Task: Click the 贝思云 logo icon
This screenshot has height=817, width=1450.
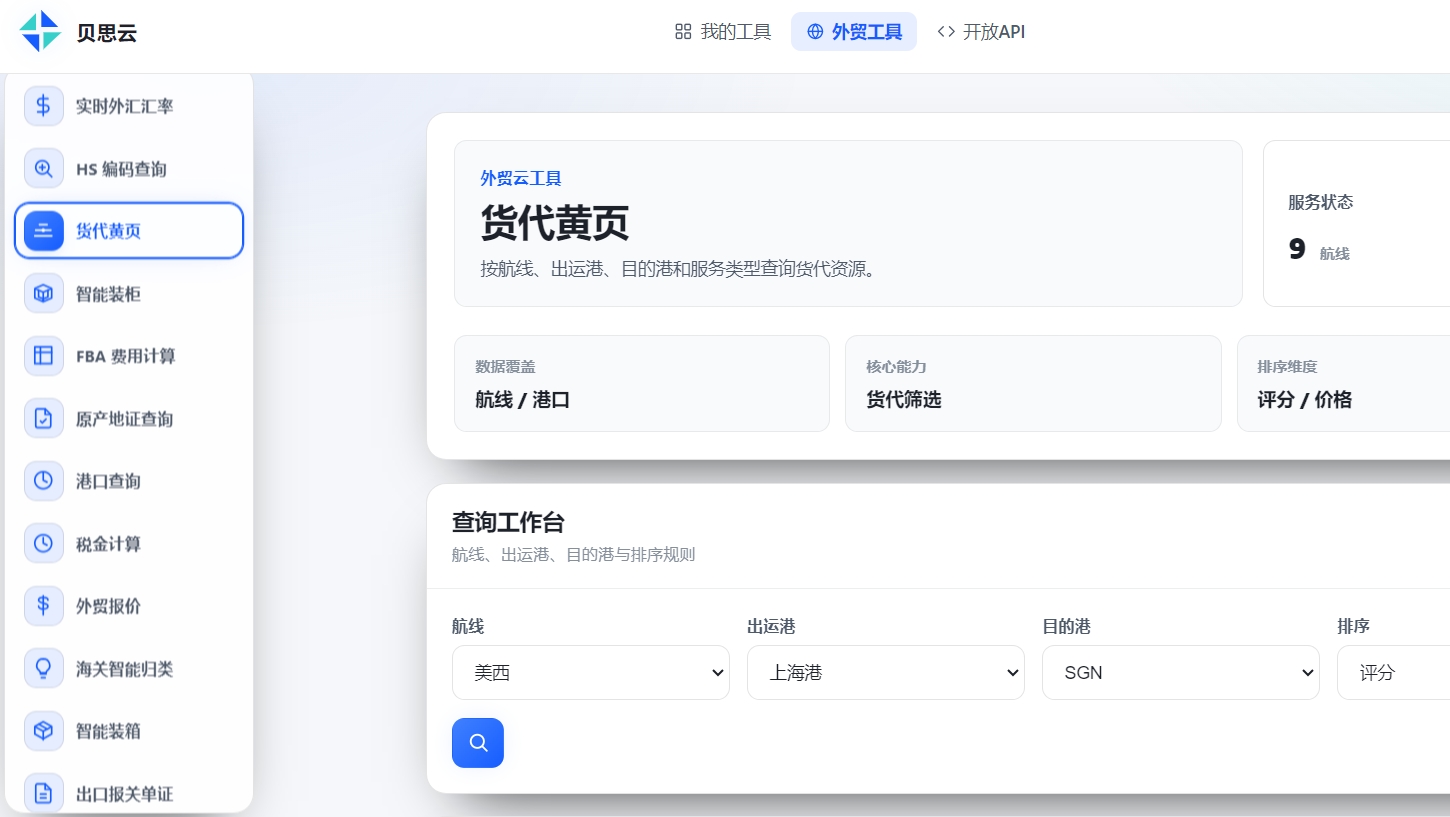Action: click(41, 31)
